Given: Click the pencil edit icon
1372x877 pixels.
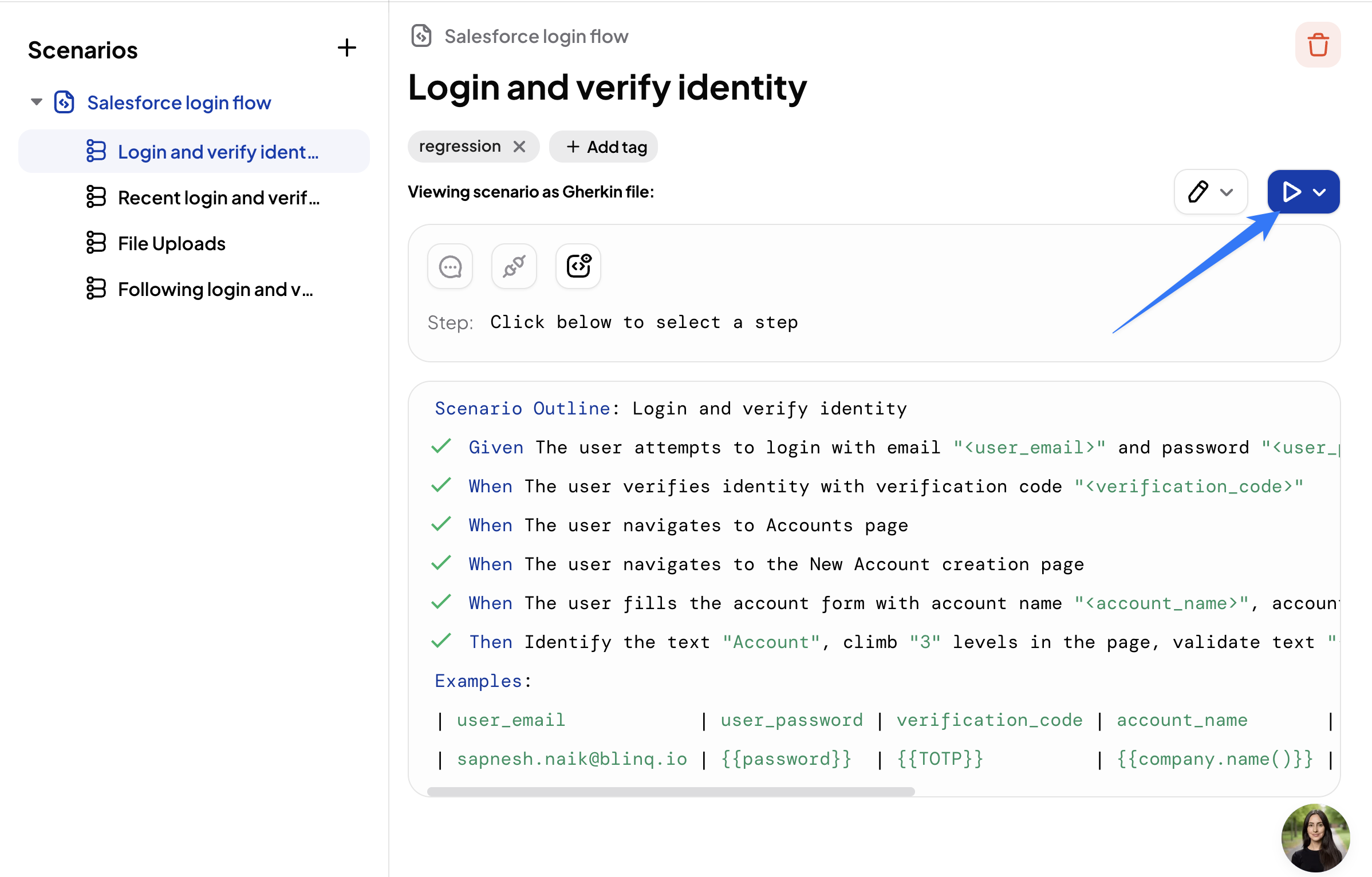Looking at the screenshot, I should pyautogui.click(x=1197, y=192).
